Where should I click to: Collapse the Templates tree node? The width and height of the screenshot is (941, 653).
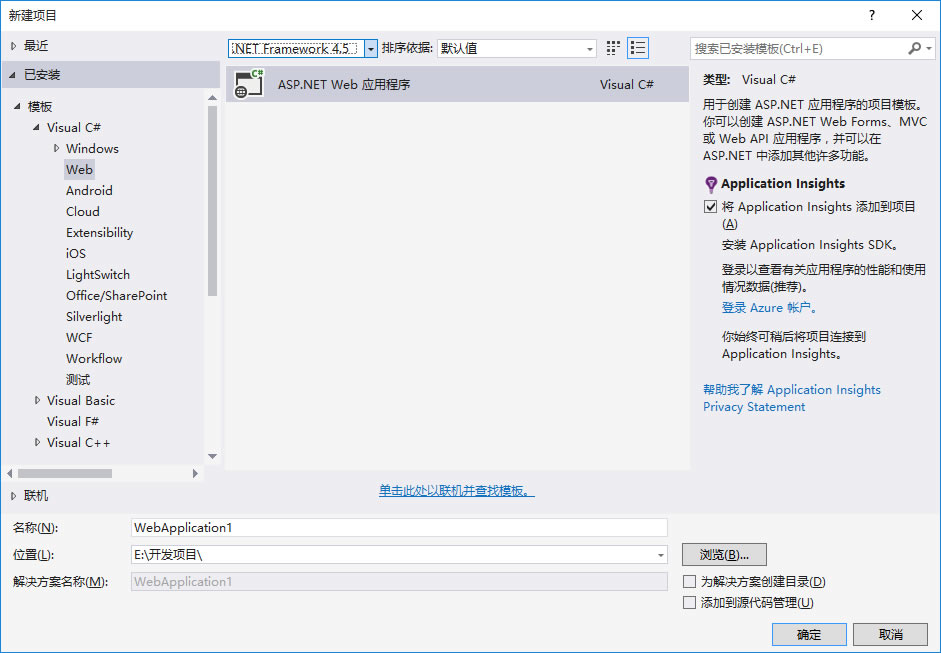click(17, 106)
